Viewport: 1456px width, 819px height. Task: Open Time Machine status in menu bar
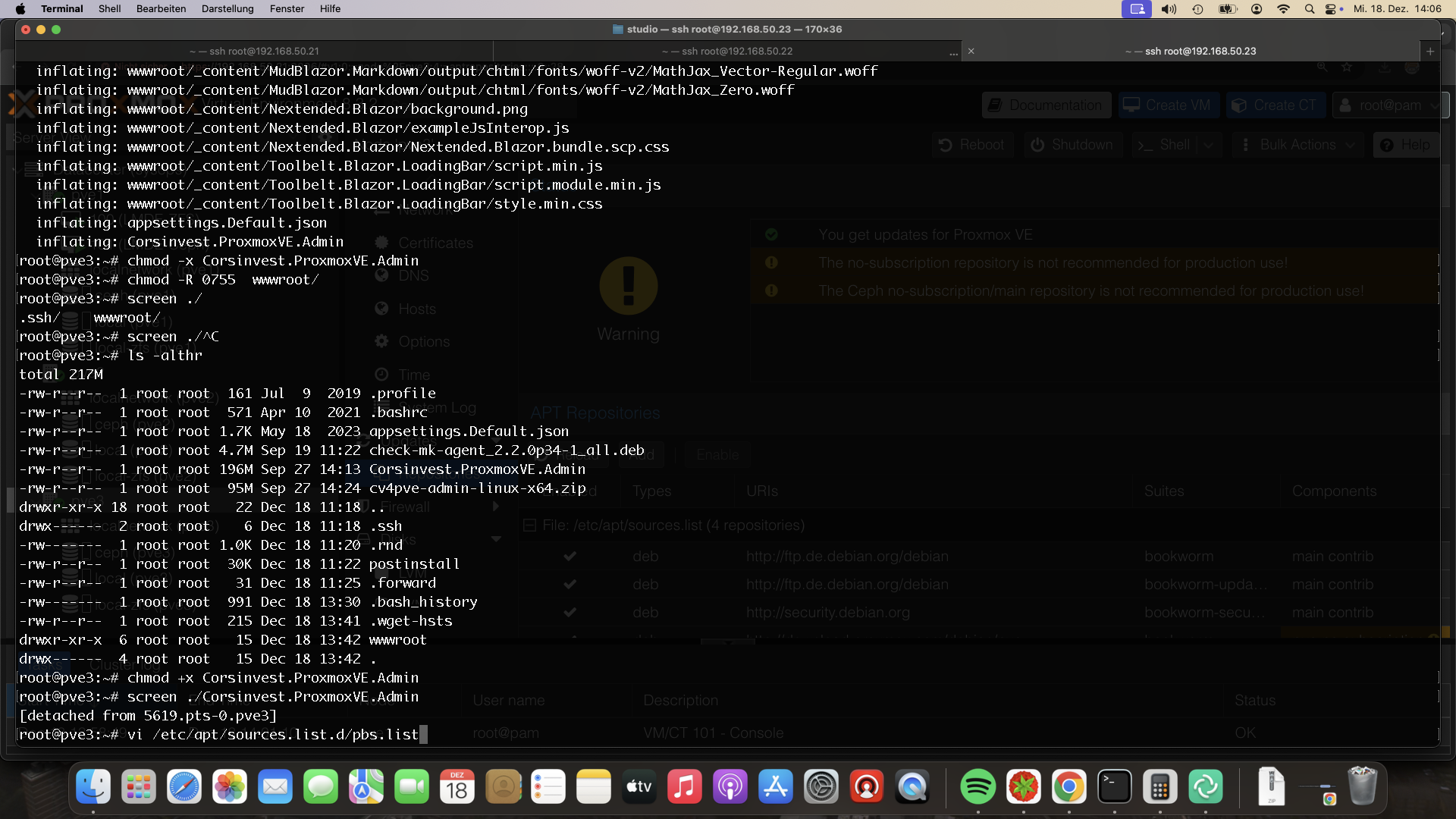(1197, 8)
